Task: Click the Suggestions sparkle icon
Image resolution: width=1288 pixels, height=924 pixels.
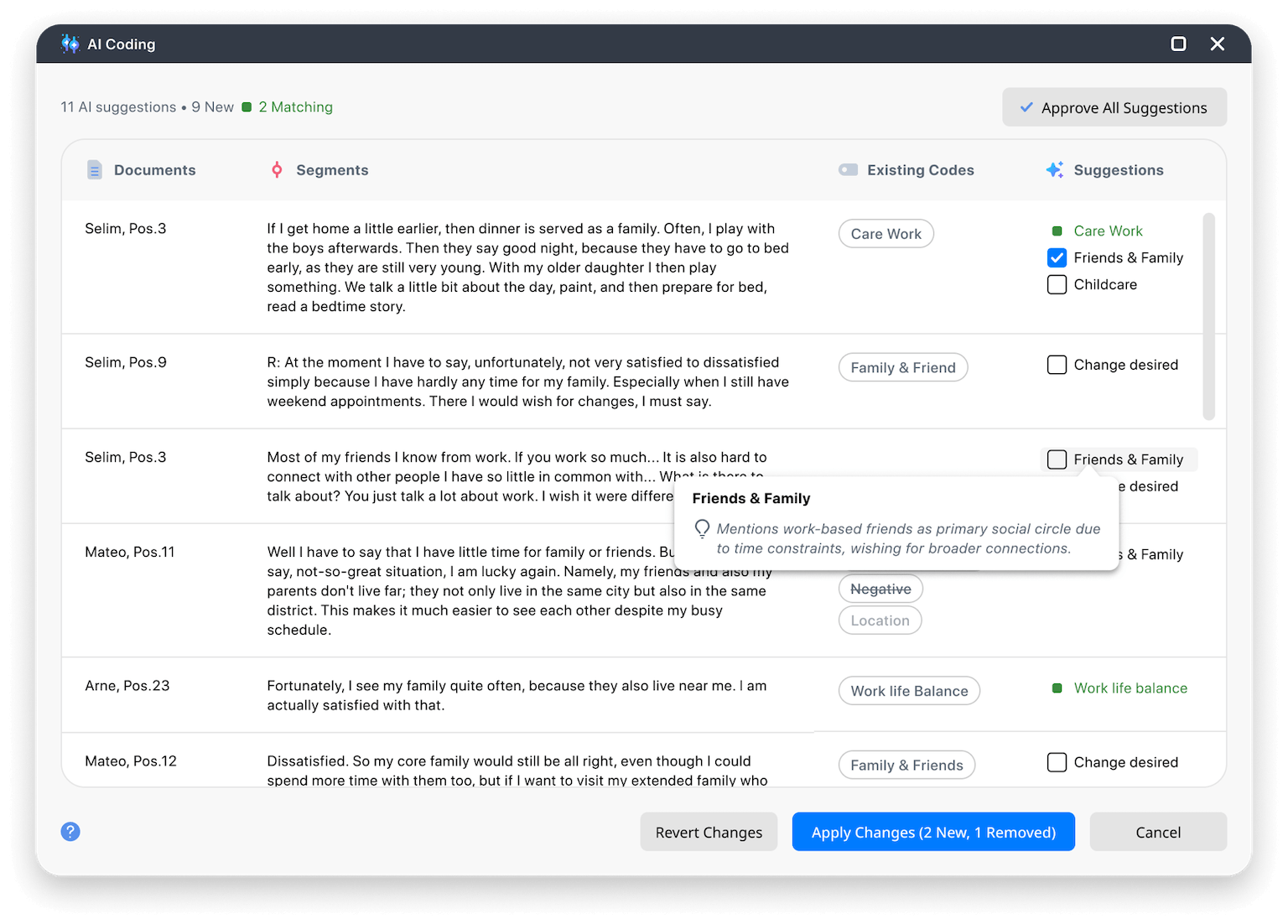Action: coord(1055,169)
